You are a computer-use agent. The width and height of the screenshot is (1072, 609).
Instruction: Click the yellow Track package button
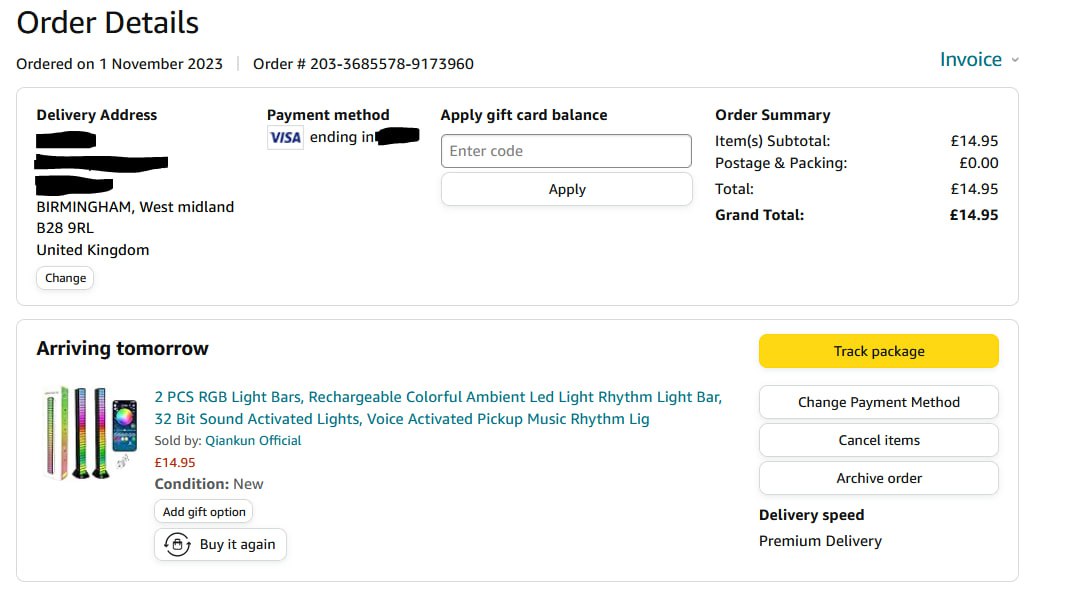click(878, 351)
